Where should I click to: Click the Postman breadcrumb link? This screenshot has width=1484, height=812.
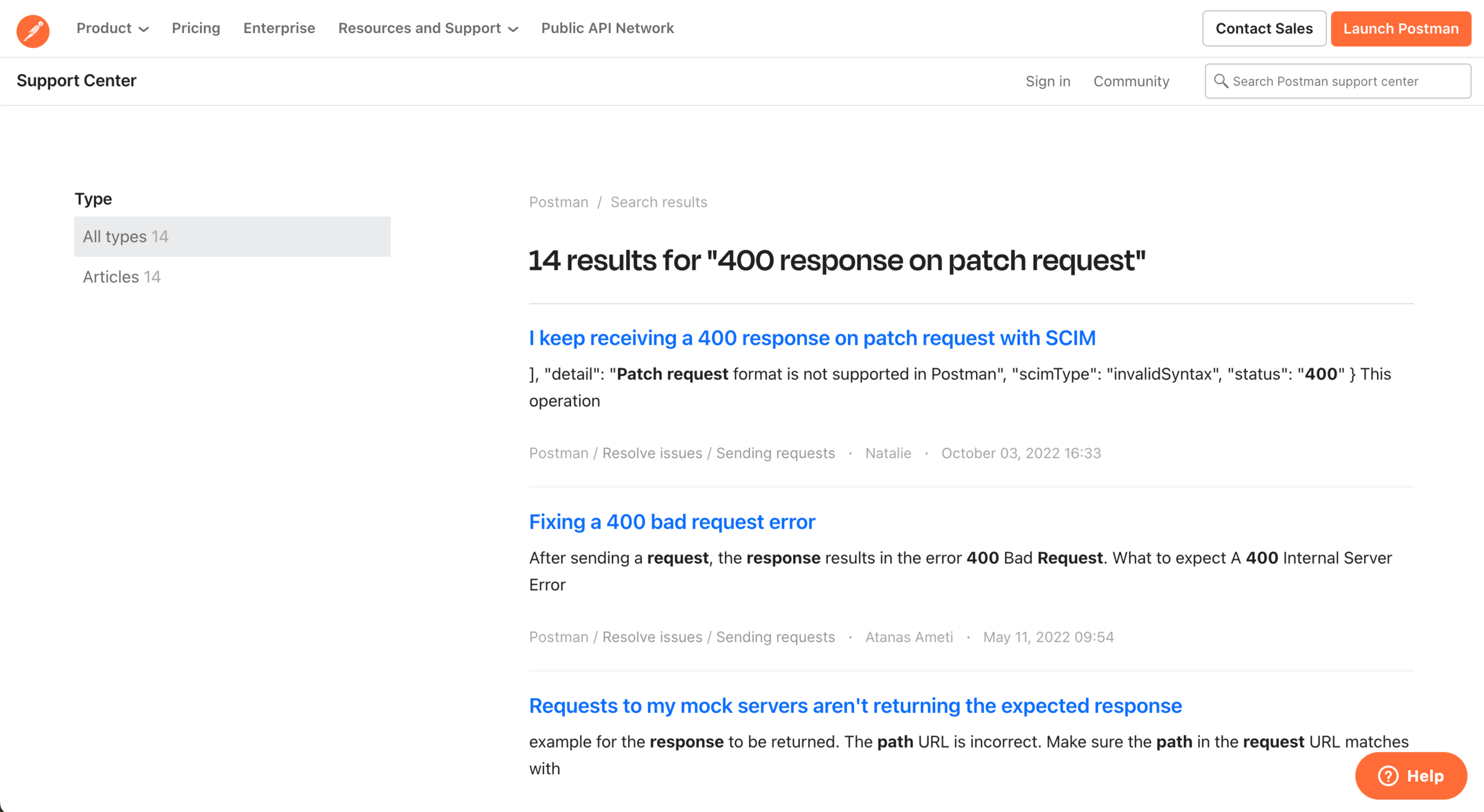(558, 202)
